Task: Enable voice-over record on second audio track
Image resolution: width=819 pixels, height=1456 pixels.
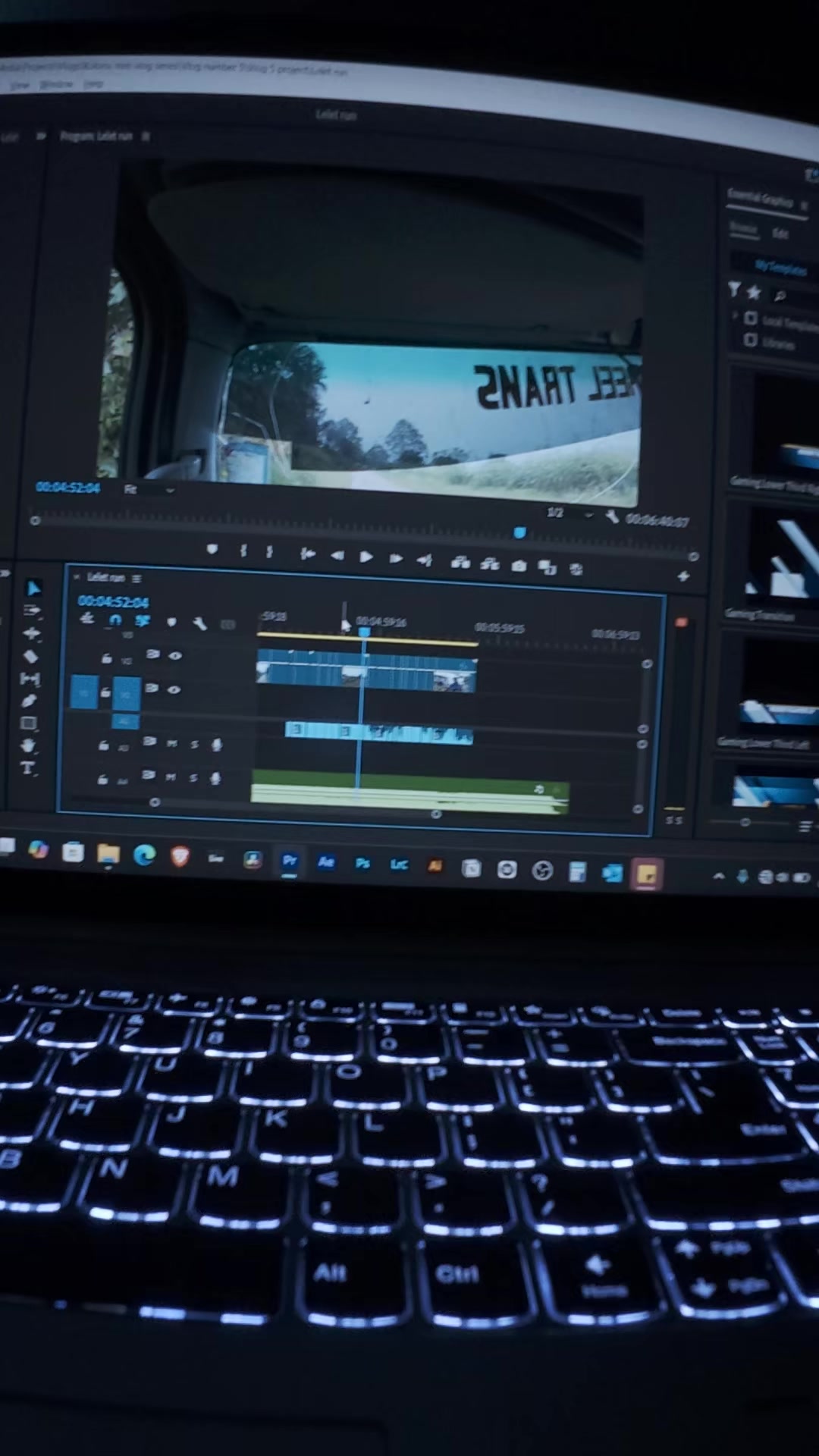Action: [x=215, y=779]
